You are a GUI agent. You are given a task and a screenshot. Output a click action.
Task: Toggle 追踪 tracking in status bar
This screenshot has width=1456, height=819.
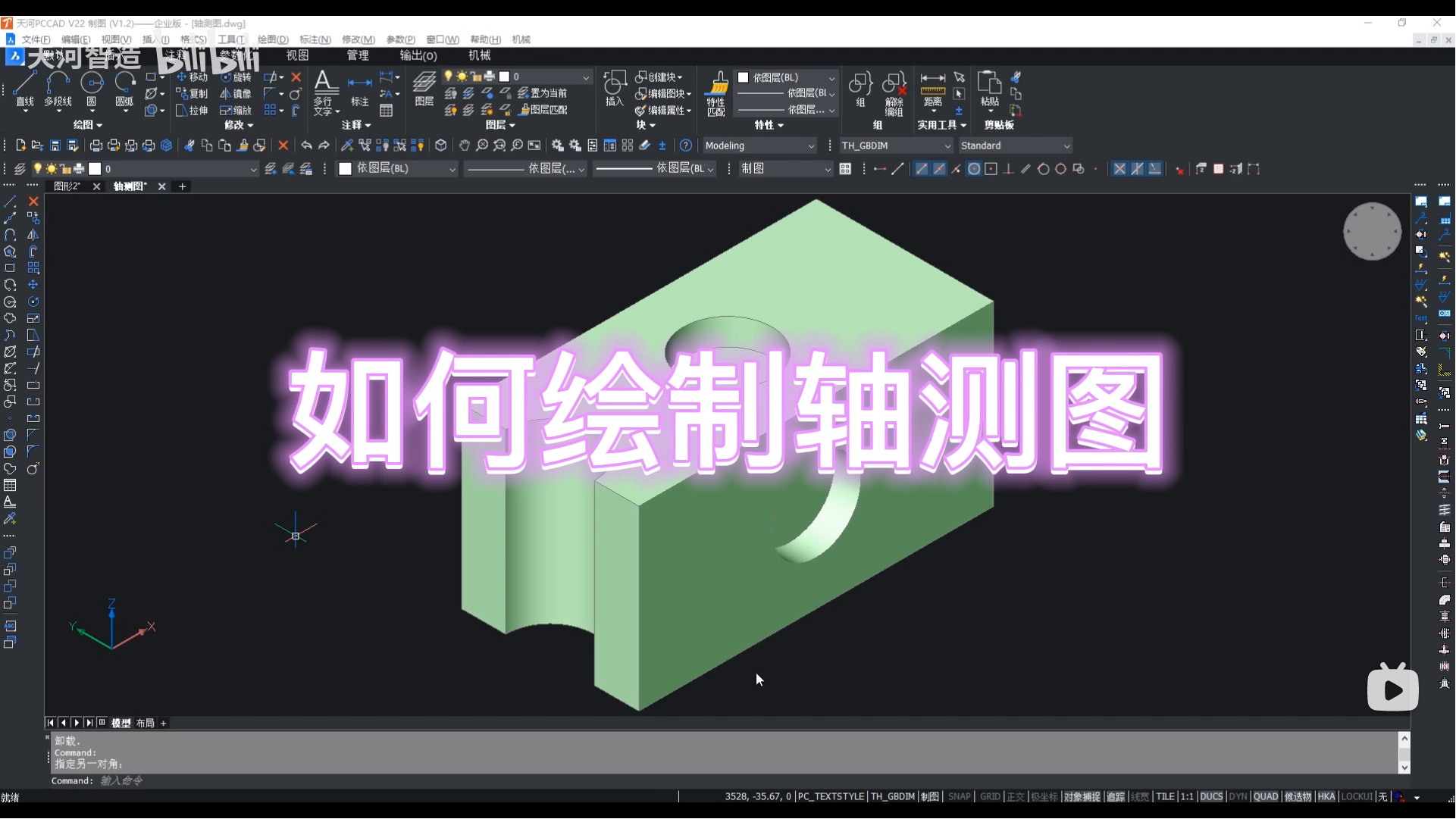(x=1116, y=797)
